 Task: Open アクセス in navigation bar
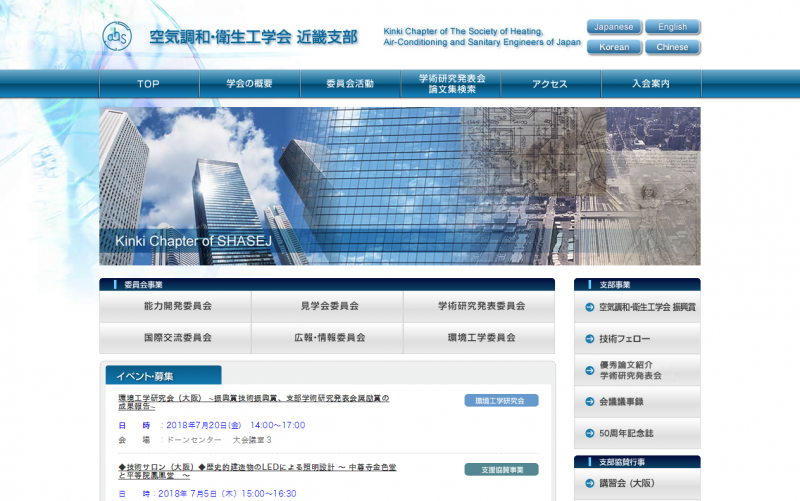[550, 84]
